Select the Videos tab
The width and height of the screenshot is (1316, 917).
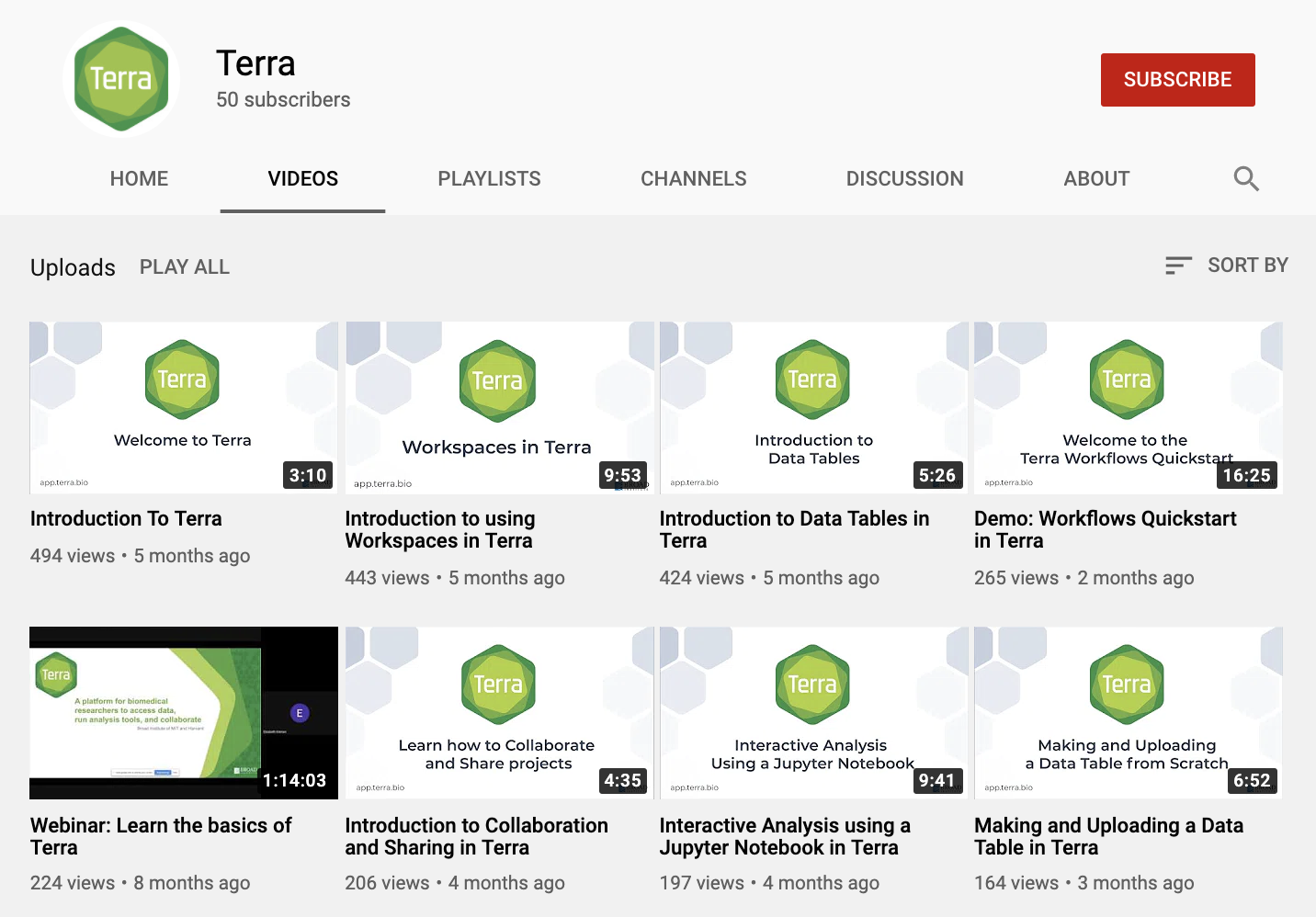pos(302,178)
